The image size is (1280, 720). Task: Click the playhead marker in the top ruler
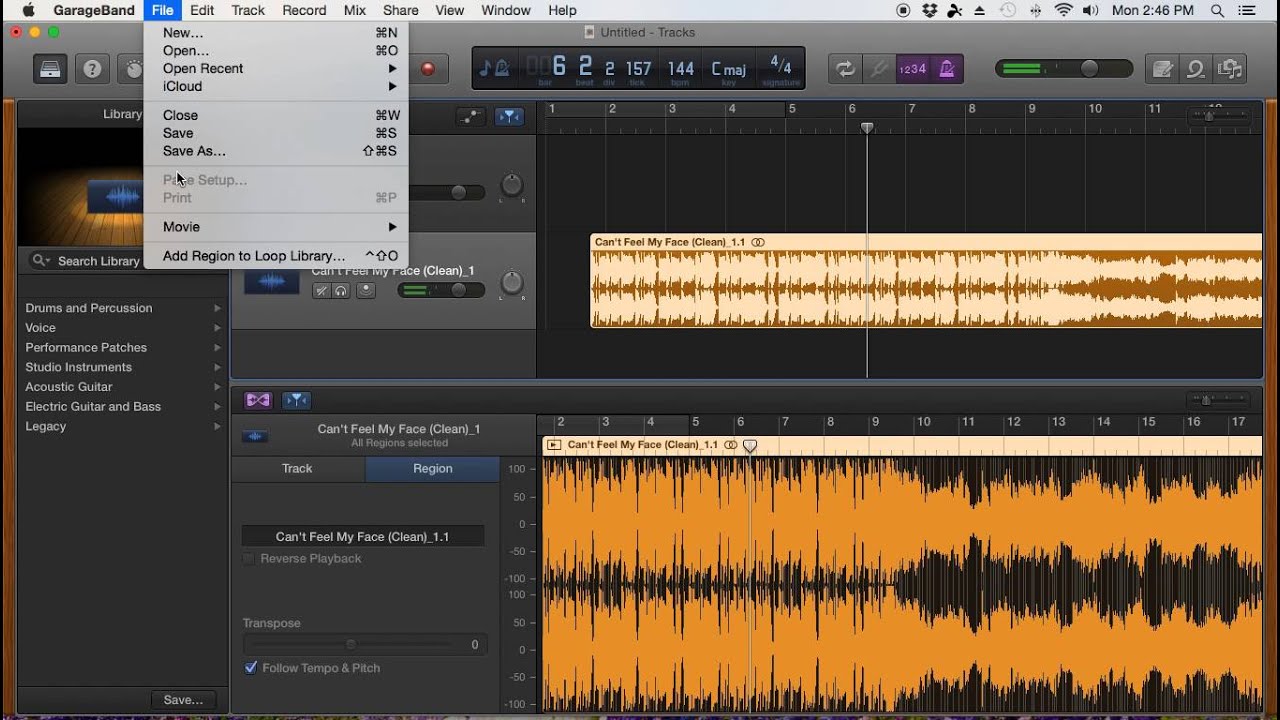tap(867, 127)
